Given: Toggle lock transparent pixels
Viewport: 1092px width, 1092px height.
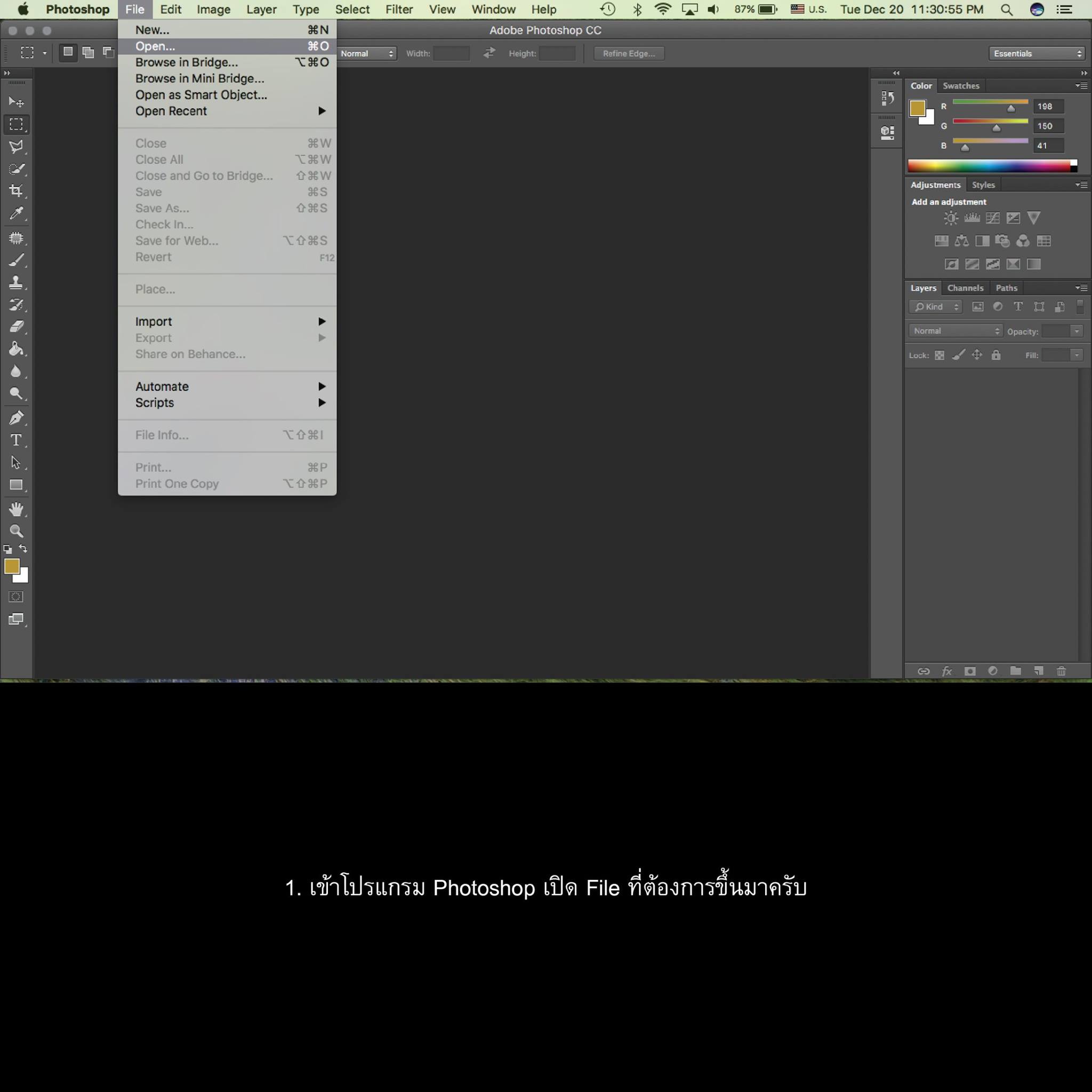Looking at the screenshot, I should (x=940, y=356).
